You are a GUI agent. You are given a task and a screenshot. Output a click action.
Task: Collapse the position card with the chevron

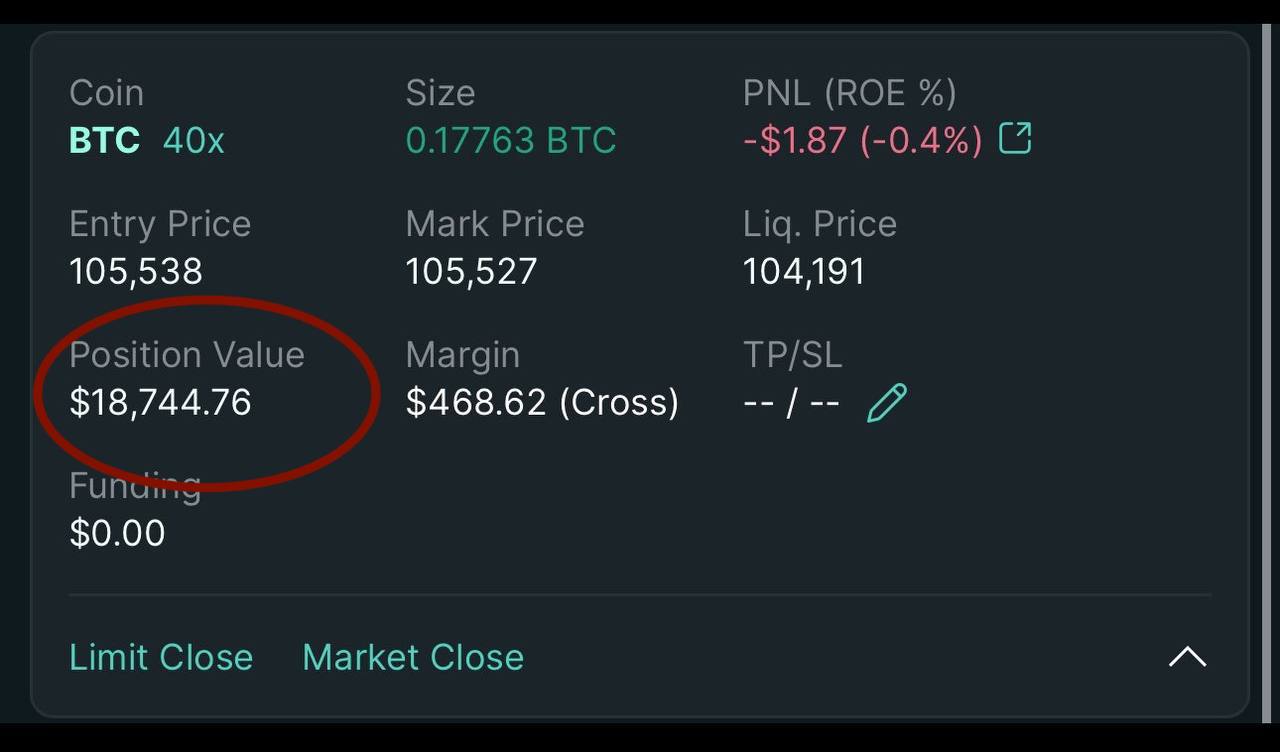coord(1188,657)
